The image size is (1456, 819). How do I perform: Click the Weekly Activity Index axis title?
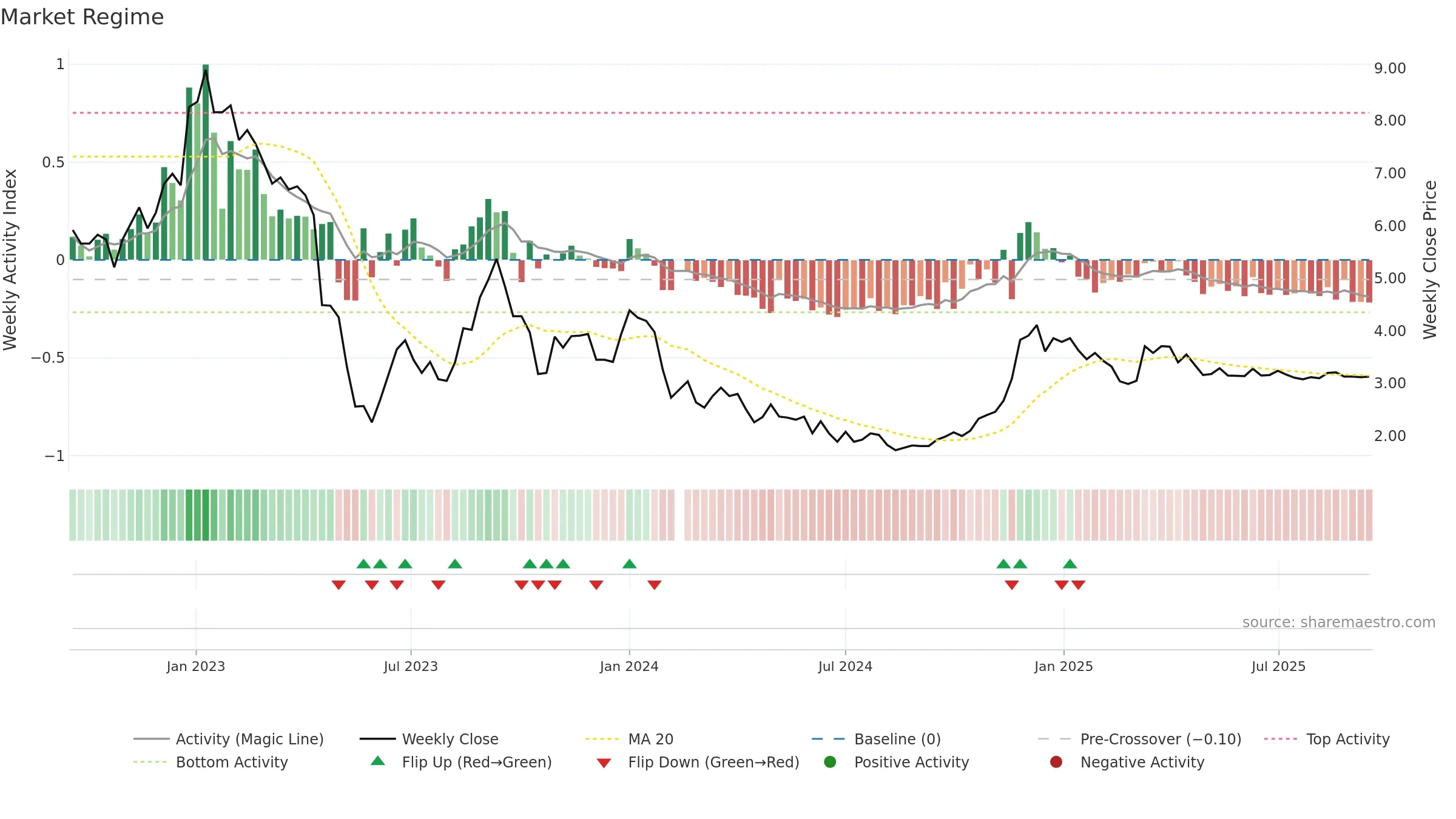click(x=10, y=260)
